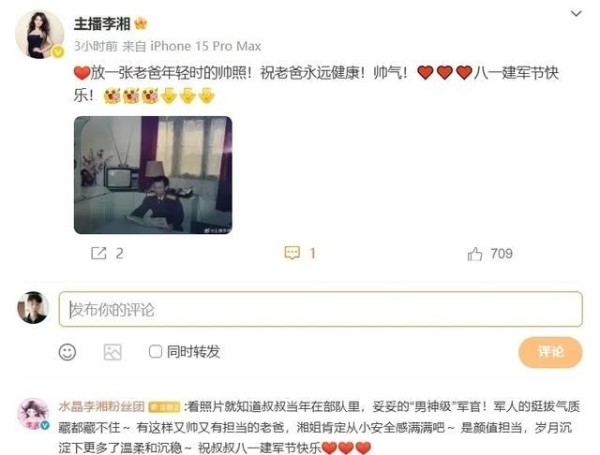
Task: Click the comment bubble icon
Action: (292, 253)
